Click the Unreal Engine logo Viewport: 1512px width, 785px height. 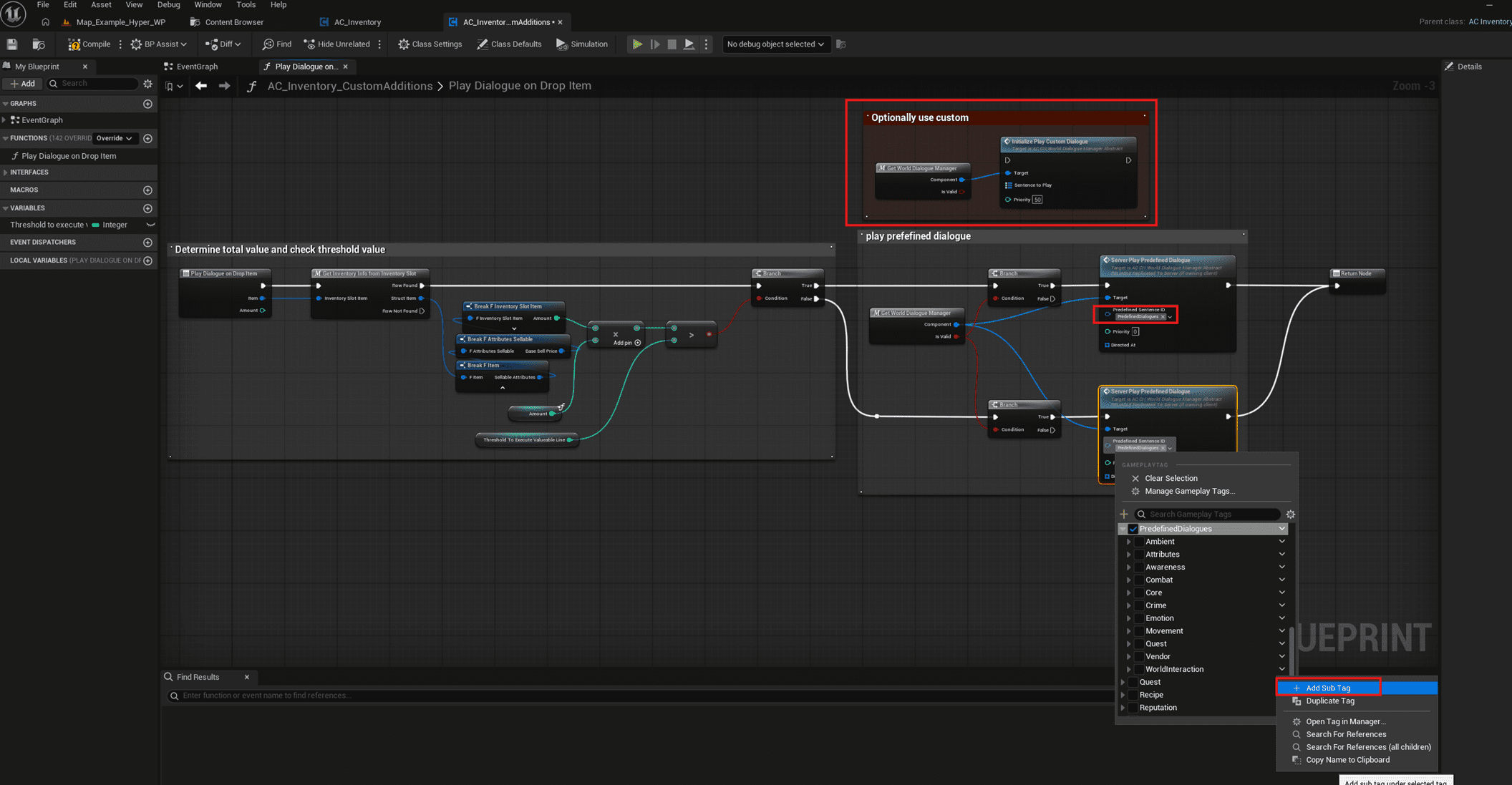point(14,14)
